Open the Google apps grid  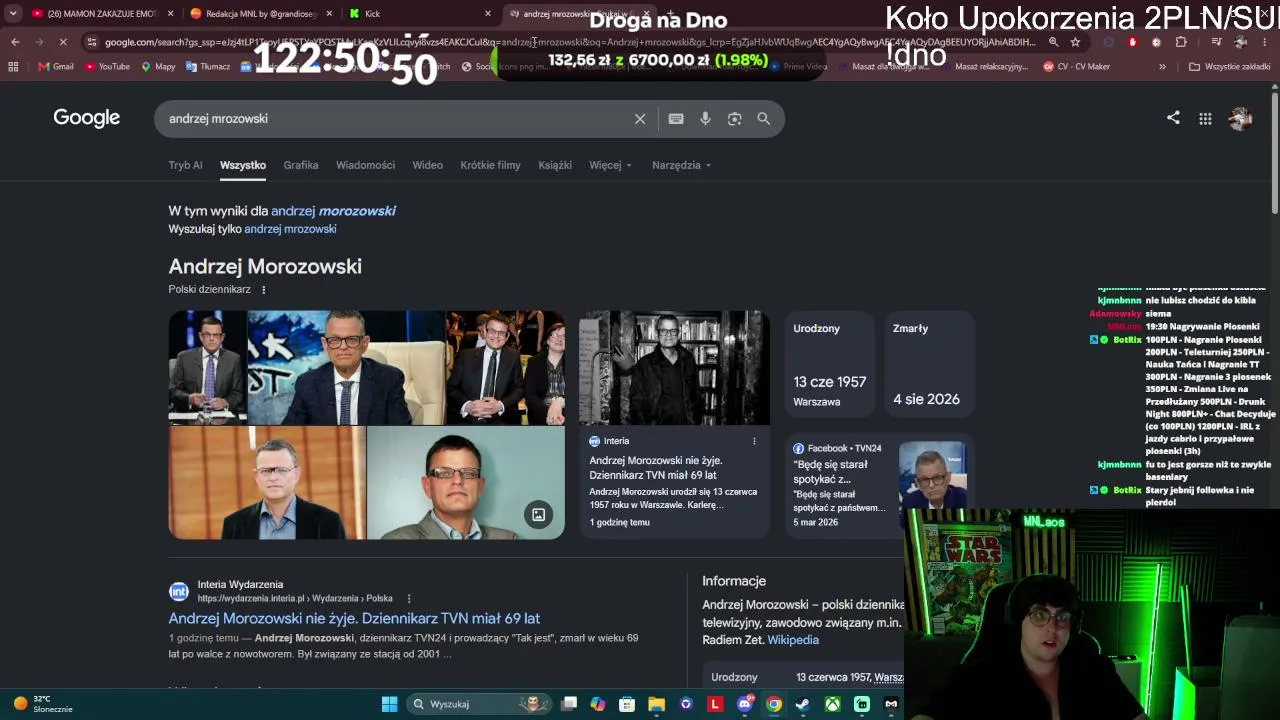(1205, 119)
